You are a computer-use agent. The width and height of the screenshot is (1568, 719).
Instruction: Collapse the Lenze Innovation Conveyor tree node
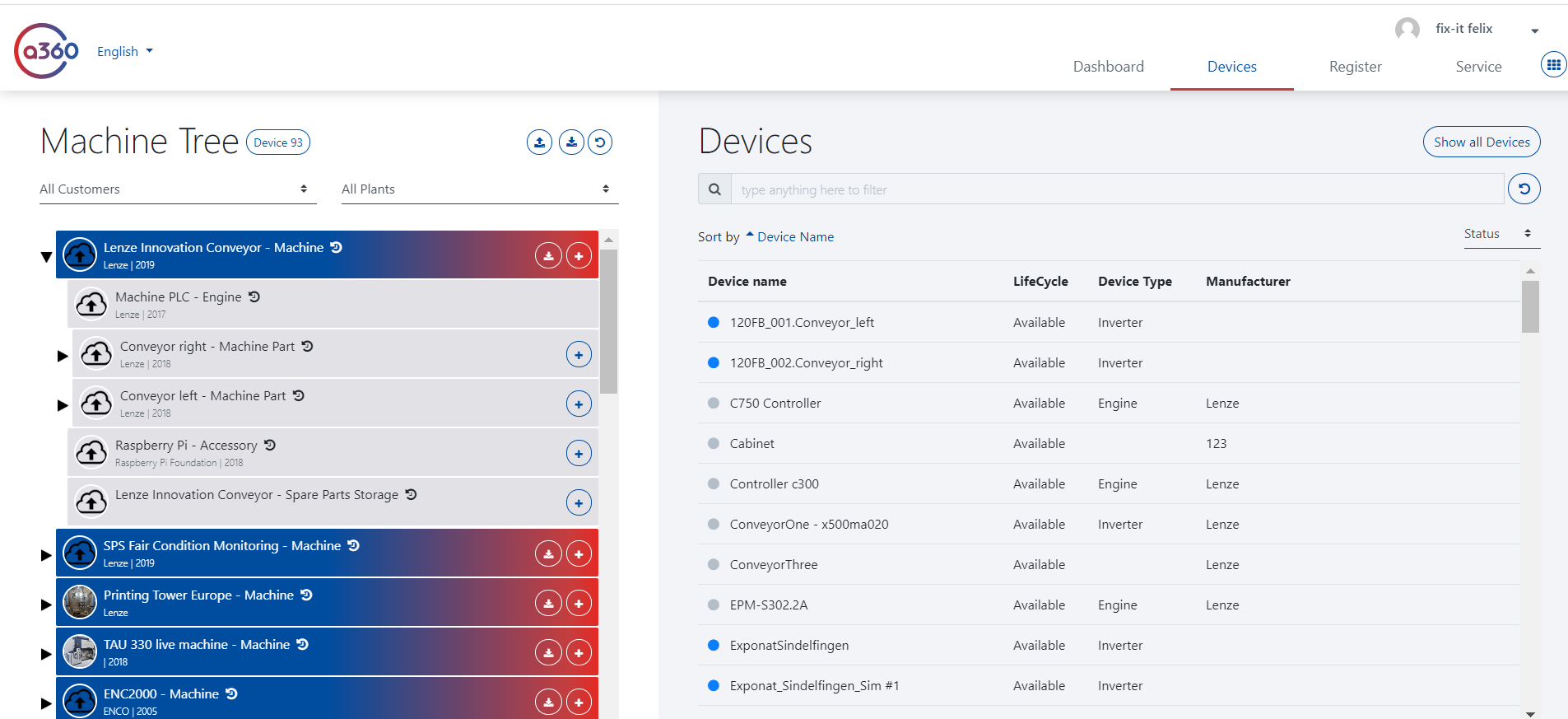pos(46,257)
